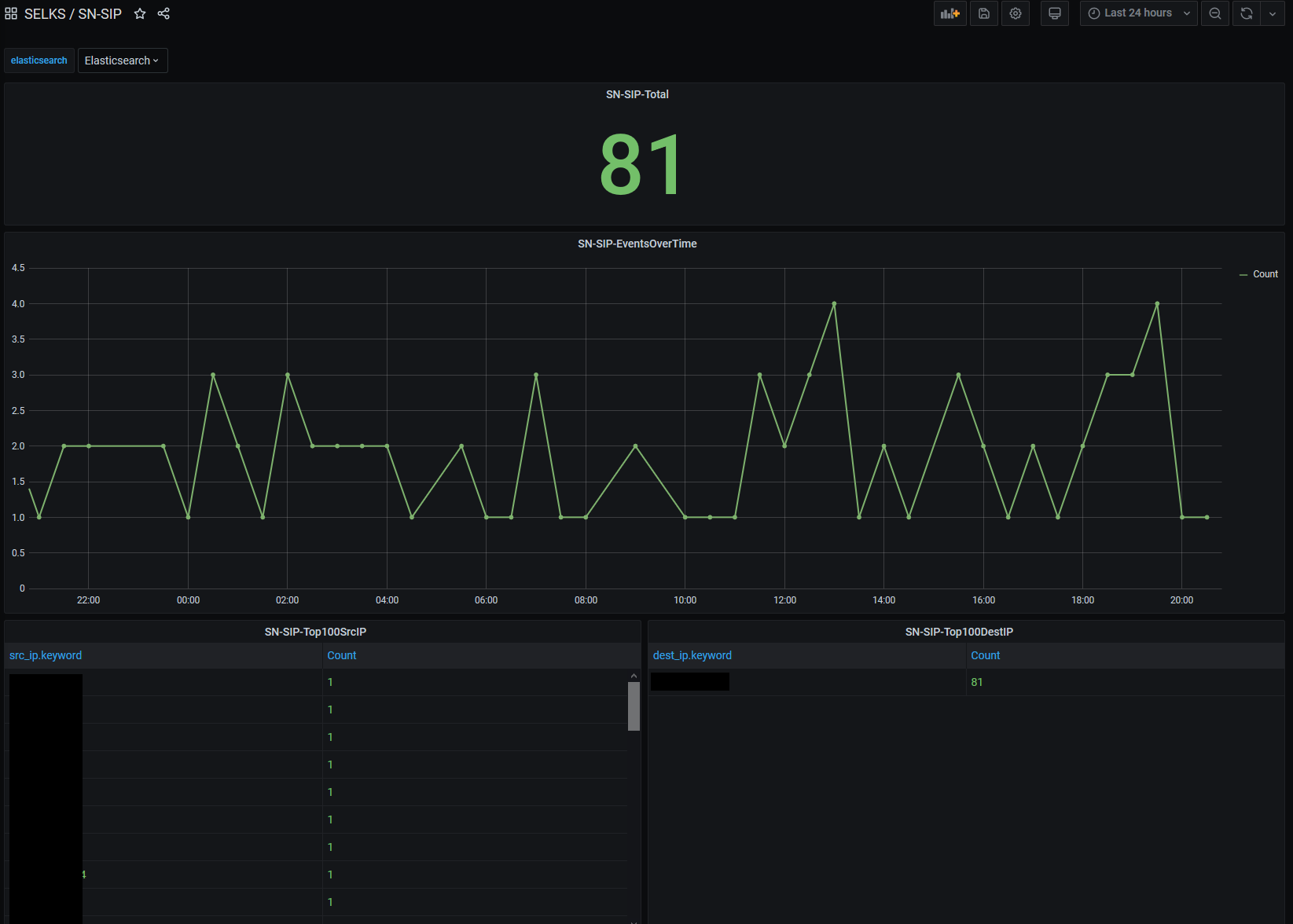Click the SELKS folder breadcrumb
1293x924 pixels.
[45, 13]
